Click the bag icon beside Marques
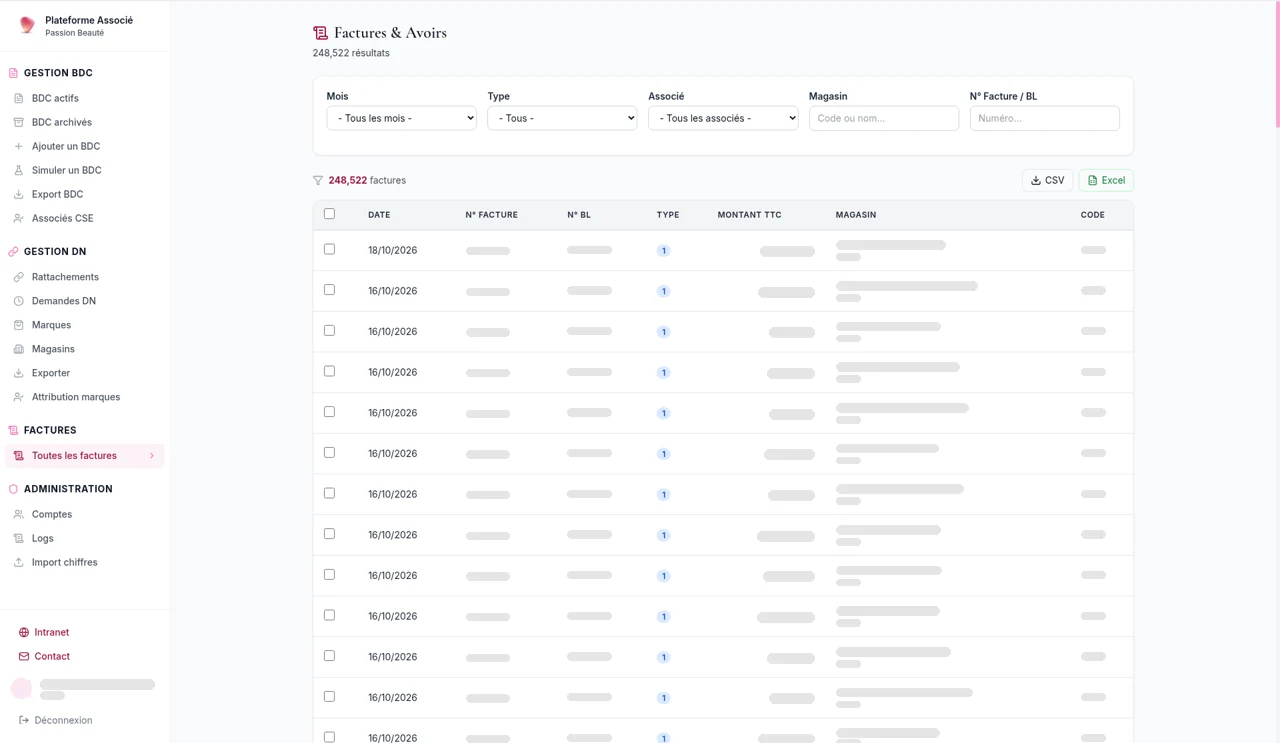Screen dimensions: 1280x743 [18, 325]
